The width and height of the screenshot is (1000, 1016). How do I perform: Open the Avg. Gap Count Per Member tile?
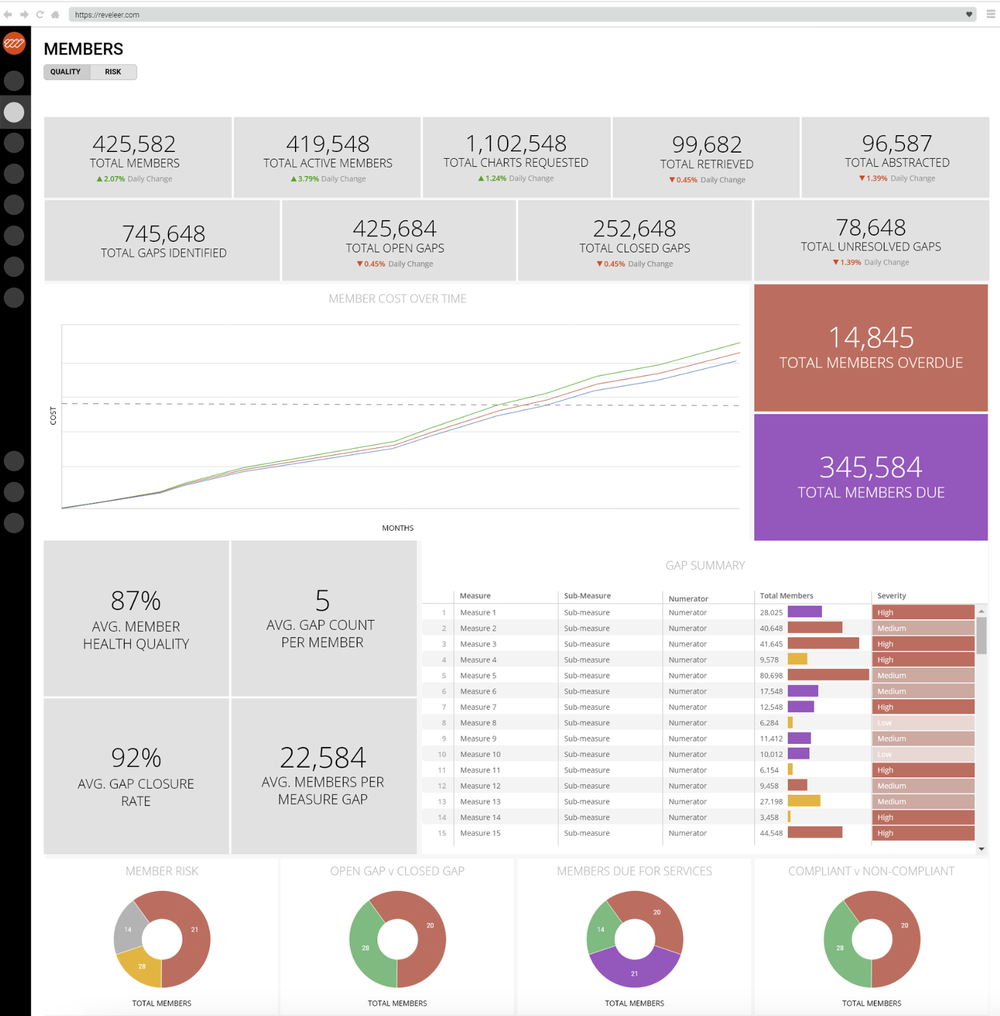click(x=323, y=619)
